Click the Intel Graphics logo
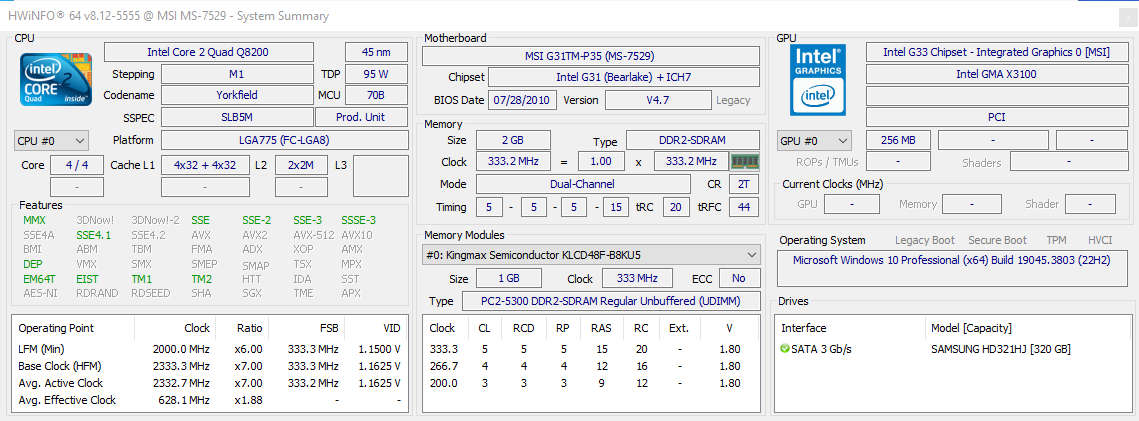Image resolution: width=1139 pixels, height=421 pixels. click(817, 79)
